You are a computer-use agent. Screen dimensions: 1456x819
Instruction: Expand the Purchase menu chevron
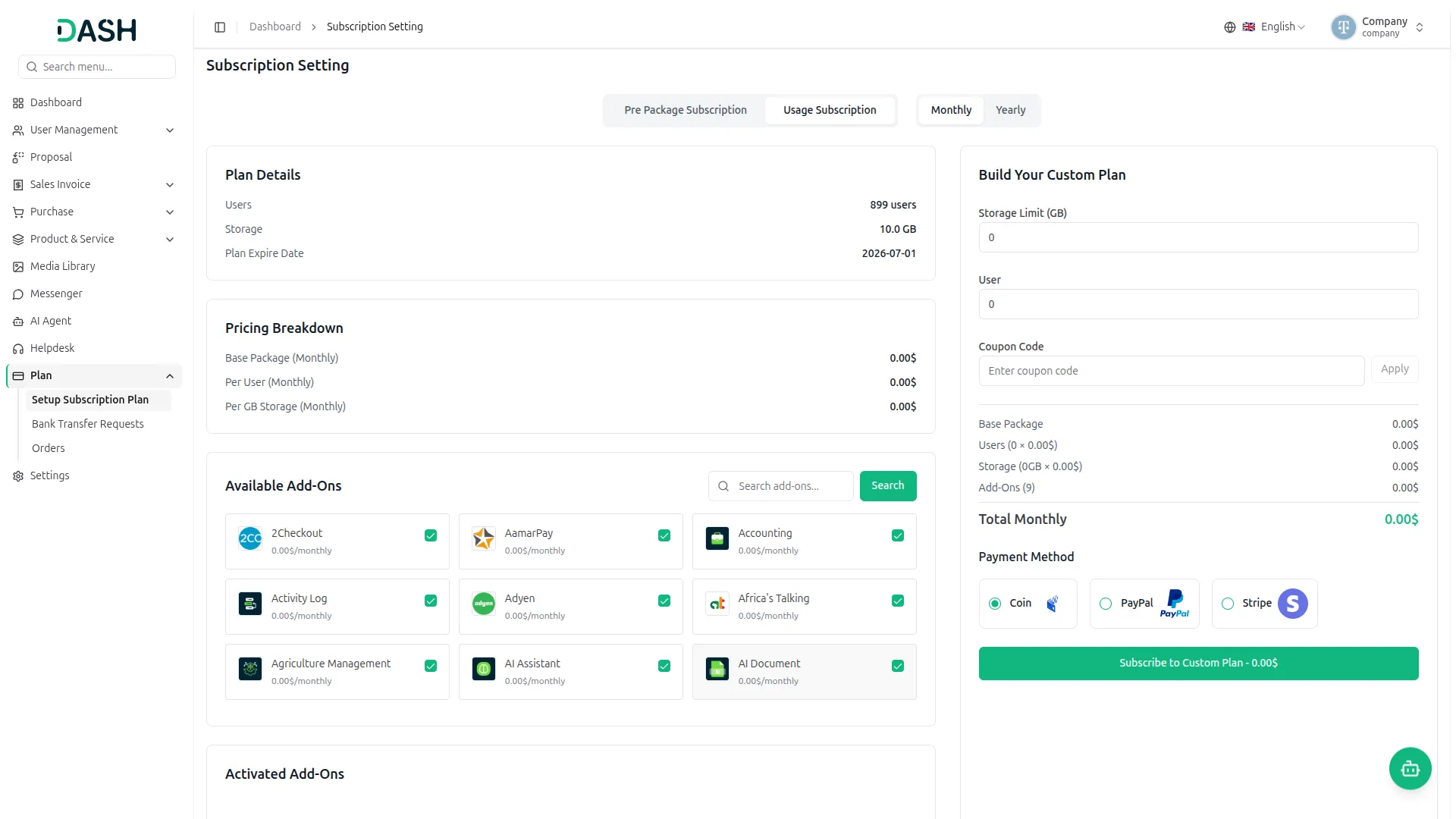pyautogui.click(x=170, y=212)
